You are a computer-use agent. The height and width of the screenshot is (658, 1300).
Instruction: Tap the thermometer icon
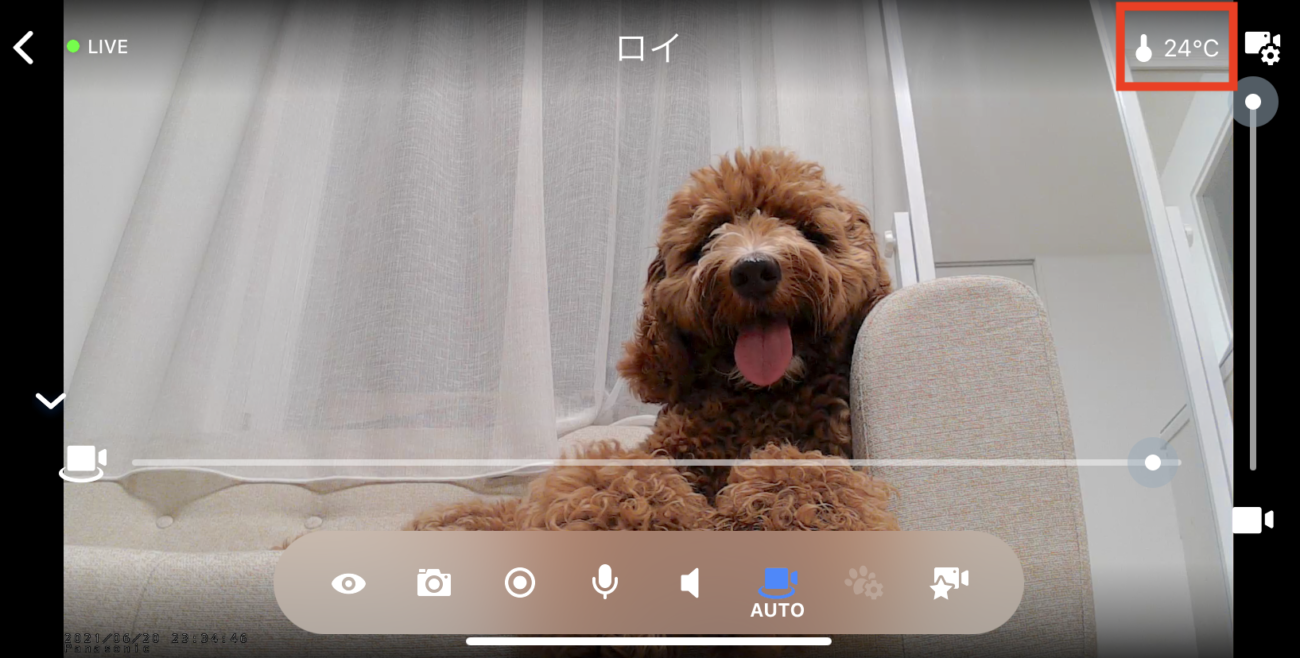coord(1144,48)
